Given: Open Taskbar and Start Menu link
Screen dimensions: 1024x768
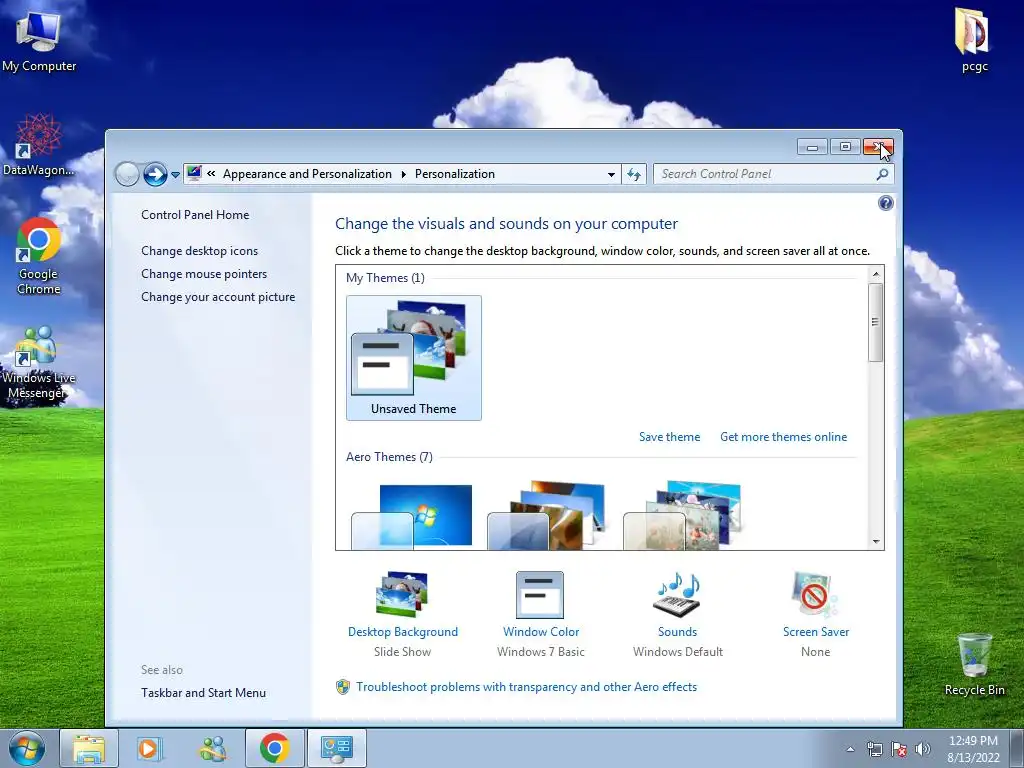Looking at the screenshot, I should [203, 693].
